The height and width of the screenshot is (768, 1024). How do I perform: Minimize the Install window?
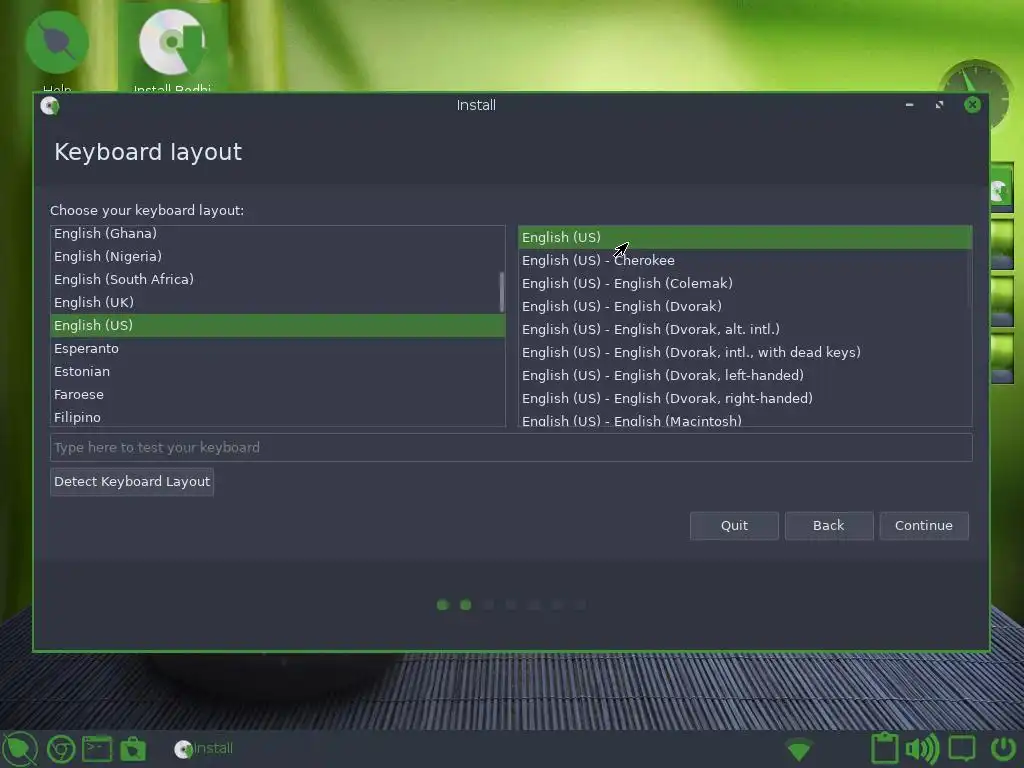pyautogui.click(x=909, y=104)
